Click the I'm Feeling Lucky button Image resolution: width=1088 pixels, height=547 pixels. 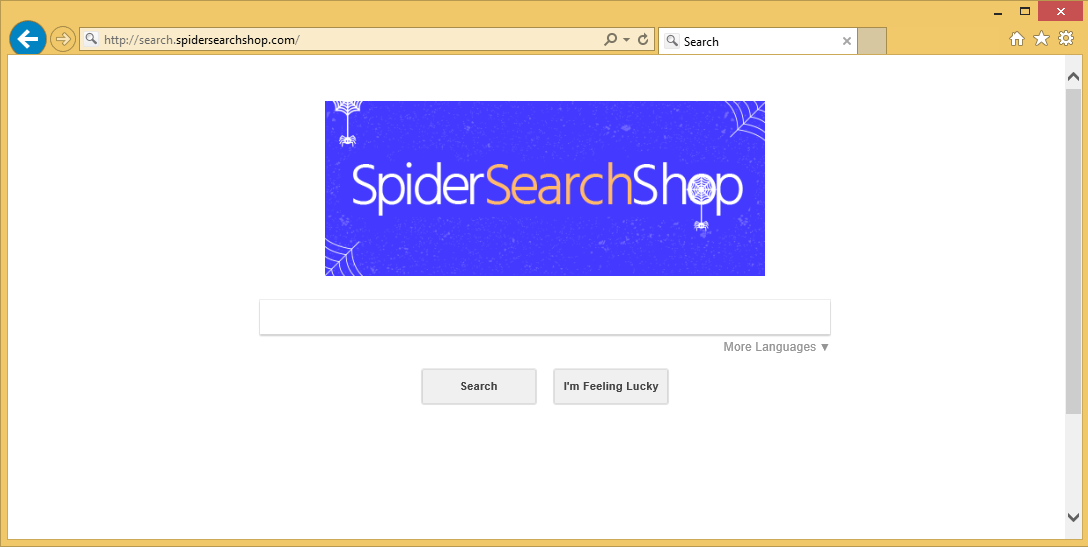click(x=611, y=386)
